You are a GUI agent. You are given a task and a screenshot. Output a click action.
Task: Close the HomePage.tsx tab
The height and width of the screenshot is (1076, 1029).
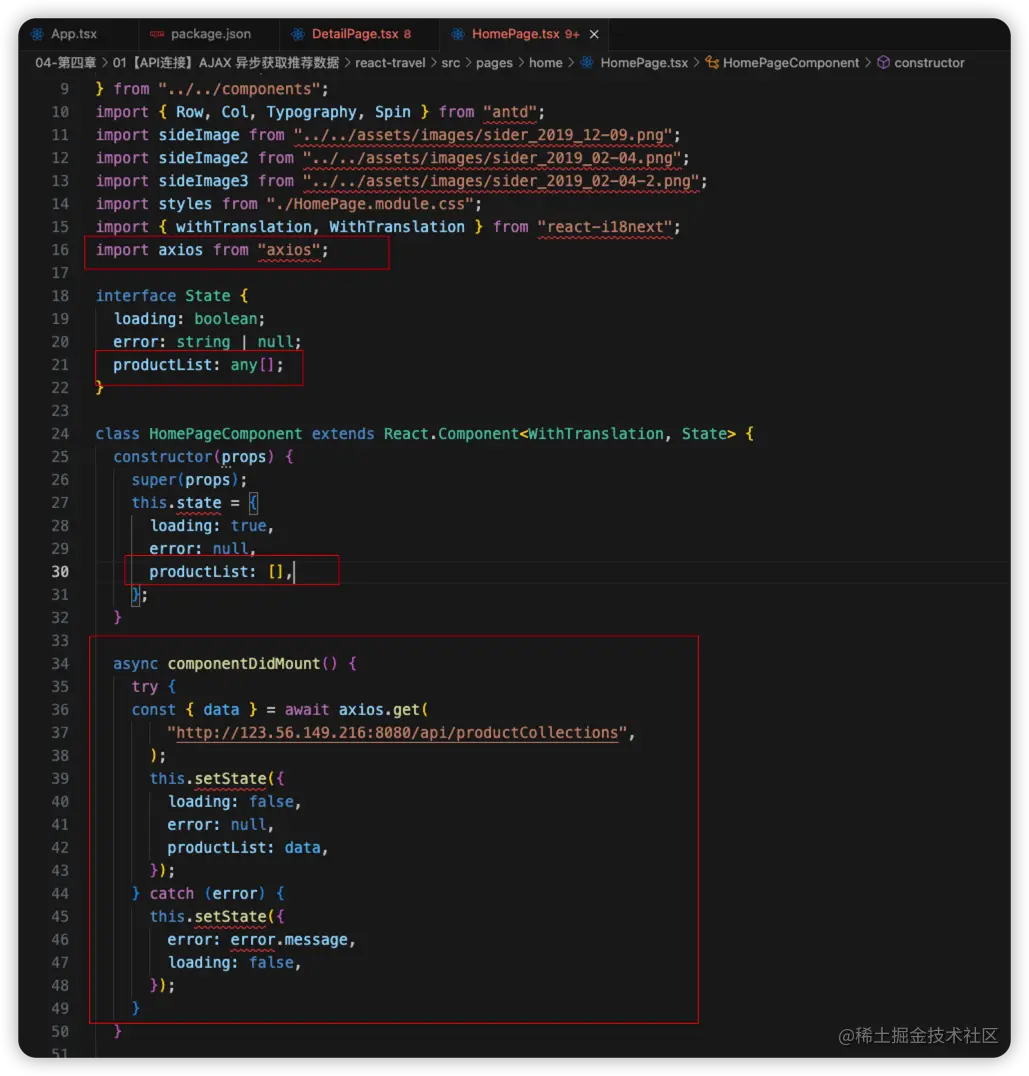(x=594, y=34)
